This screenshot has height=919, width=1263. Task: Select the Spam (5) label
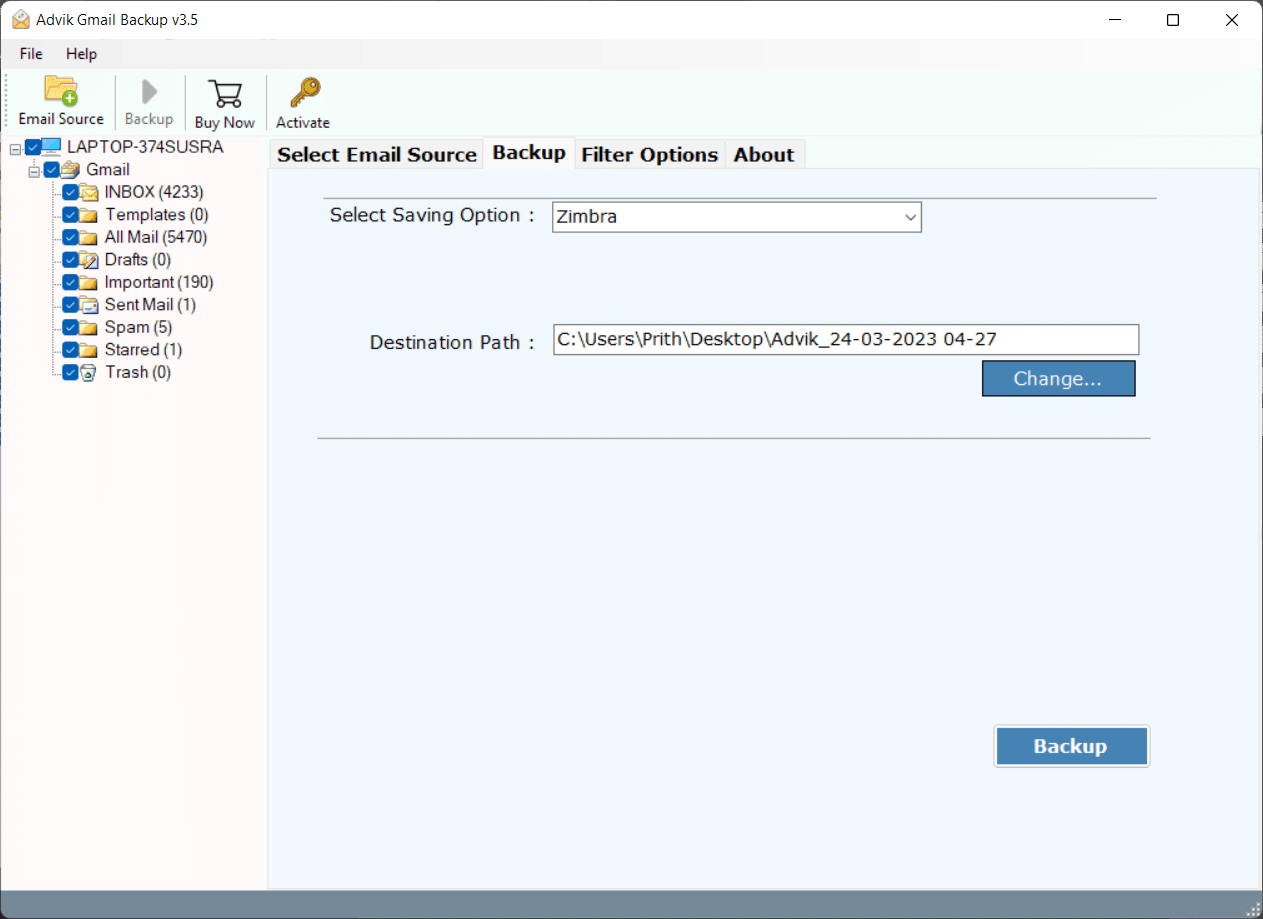pos(138,327)
